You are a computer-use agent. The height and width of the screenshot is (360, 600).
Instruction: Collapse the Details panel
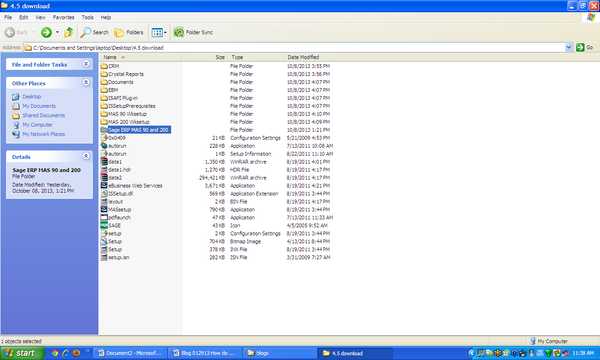tap(86, 156)
